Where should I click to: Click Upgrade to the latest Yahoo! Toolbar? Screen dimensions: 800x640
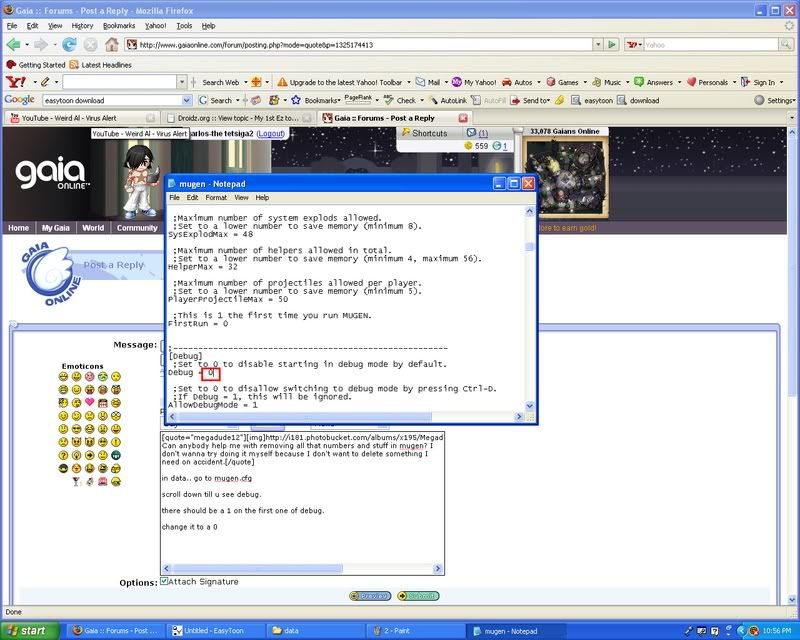[x=340, y=82]
